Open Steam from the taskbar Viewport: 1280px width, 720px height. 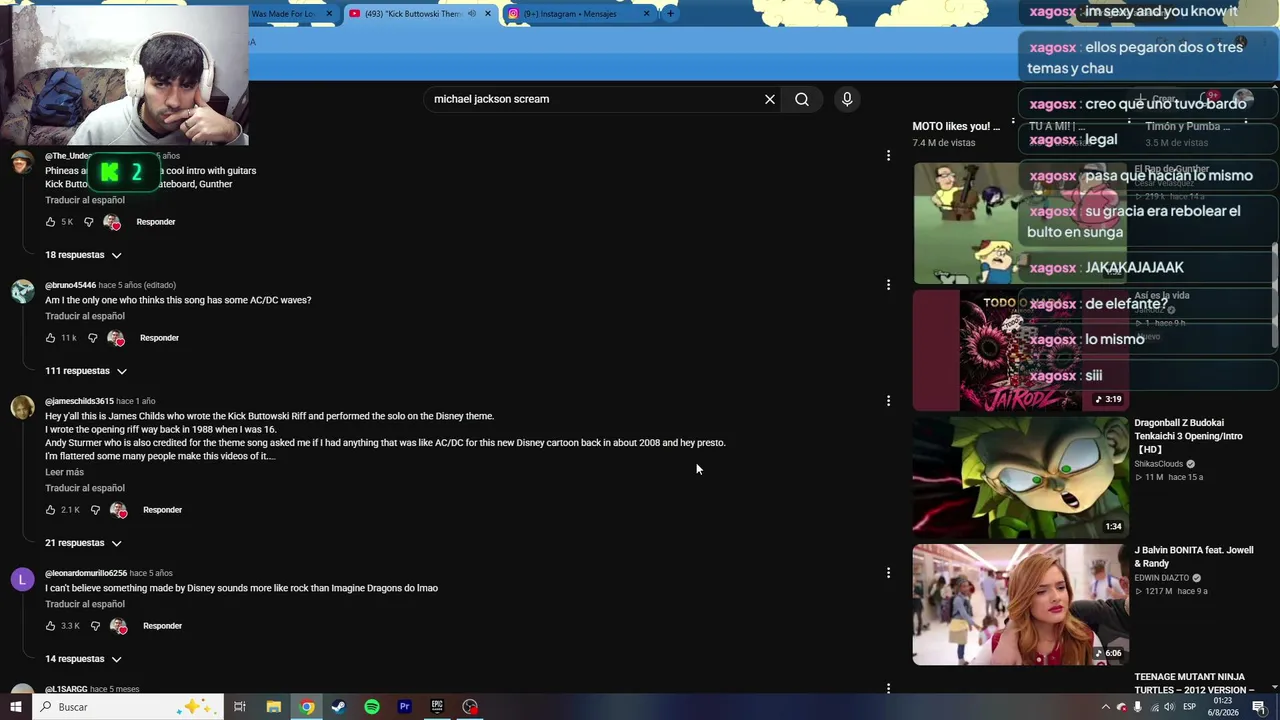coord(339,707)
